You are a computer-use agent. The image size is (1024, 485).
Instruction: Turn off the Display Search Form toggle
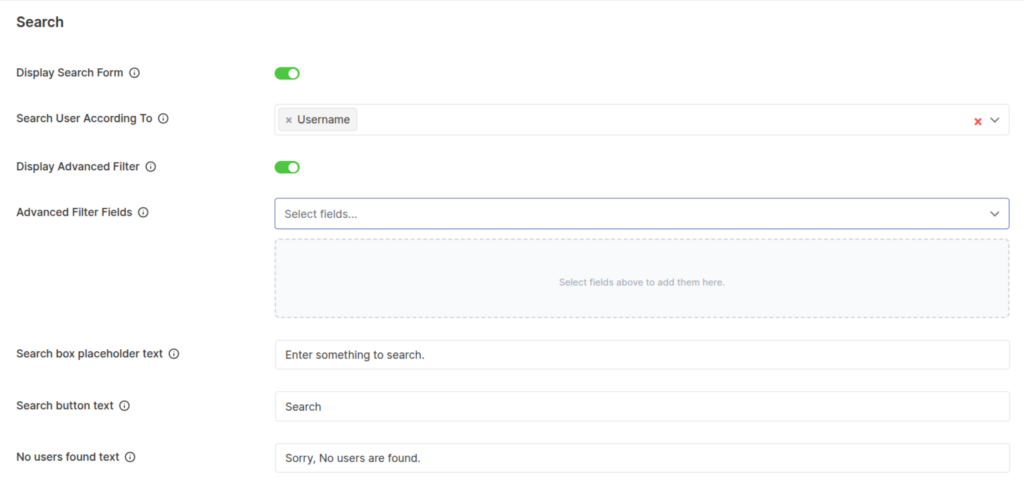point(287,73)
